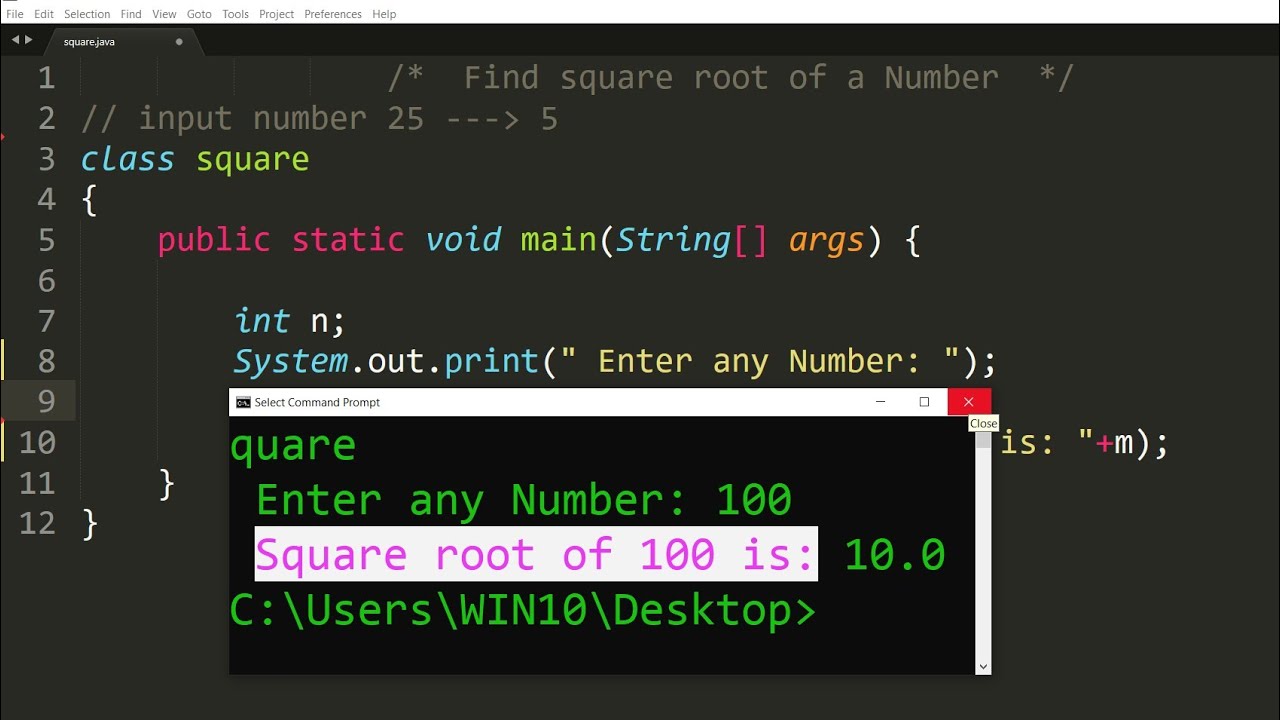The height and width of the screenshot is (720, 1280).
Task: Click the string " Enter any Number: " in code
Action: click(759, 361)
